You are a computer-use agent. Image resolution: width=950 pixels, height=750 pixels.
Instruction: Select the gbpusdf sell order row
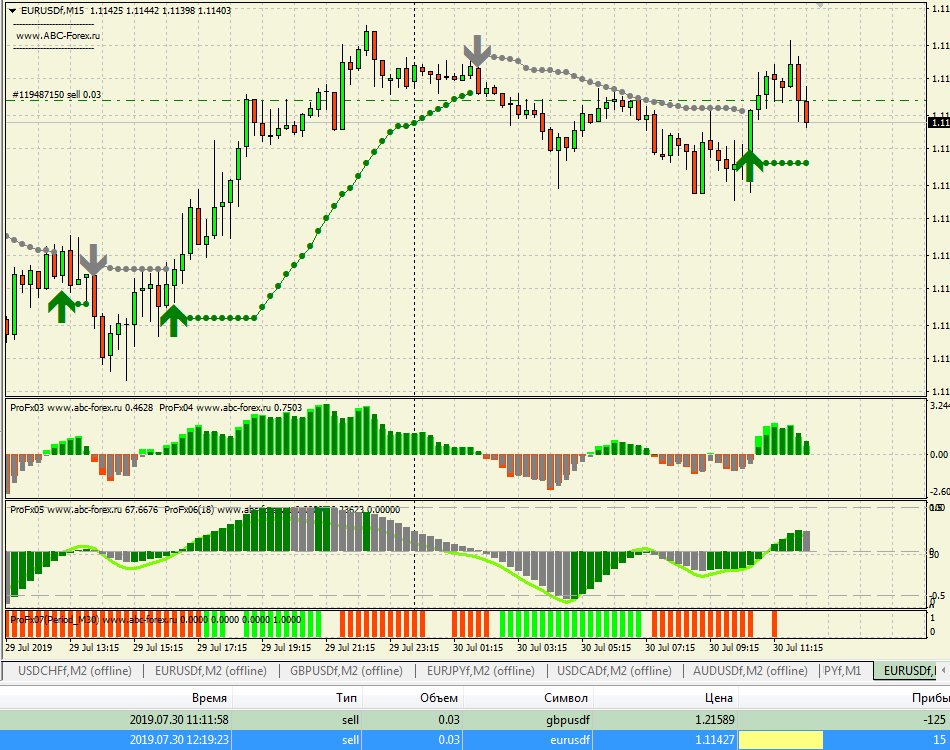tap(475, 720)
